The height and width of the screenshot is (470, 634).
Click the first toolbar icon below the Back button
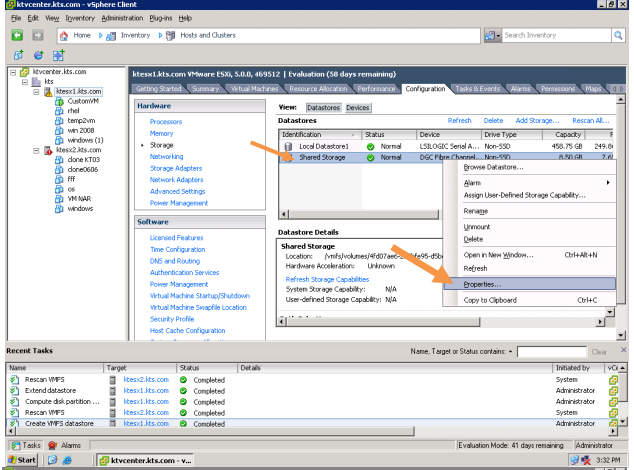click(x=18, y=55)
